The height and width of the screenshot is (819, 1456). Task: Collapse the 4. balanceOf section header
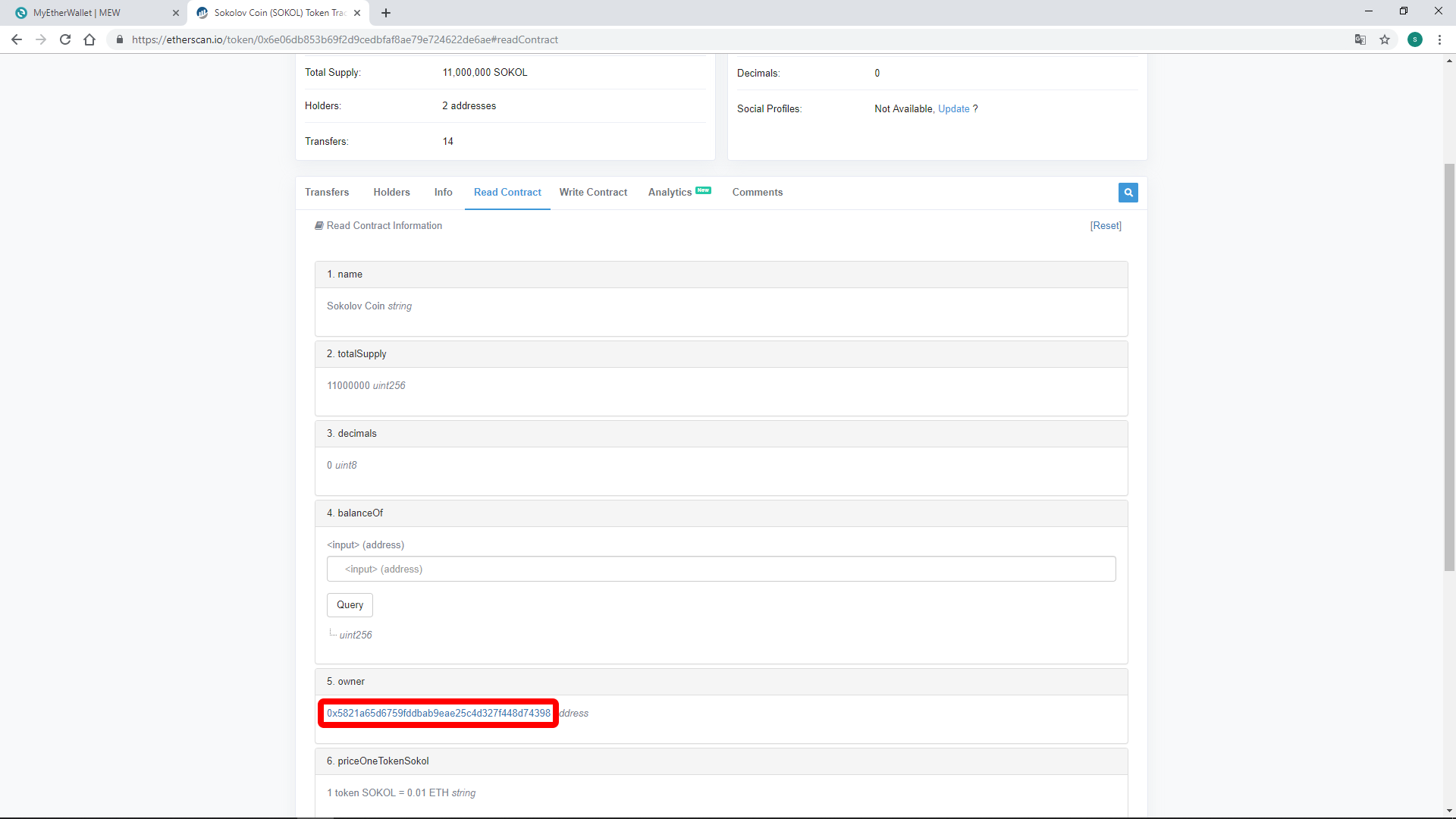721,513
